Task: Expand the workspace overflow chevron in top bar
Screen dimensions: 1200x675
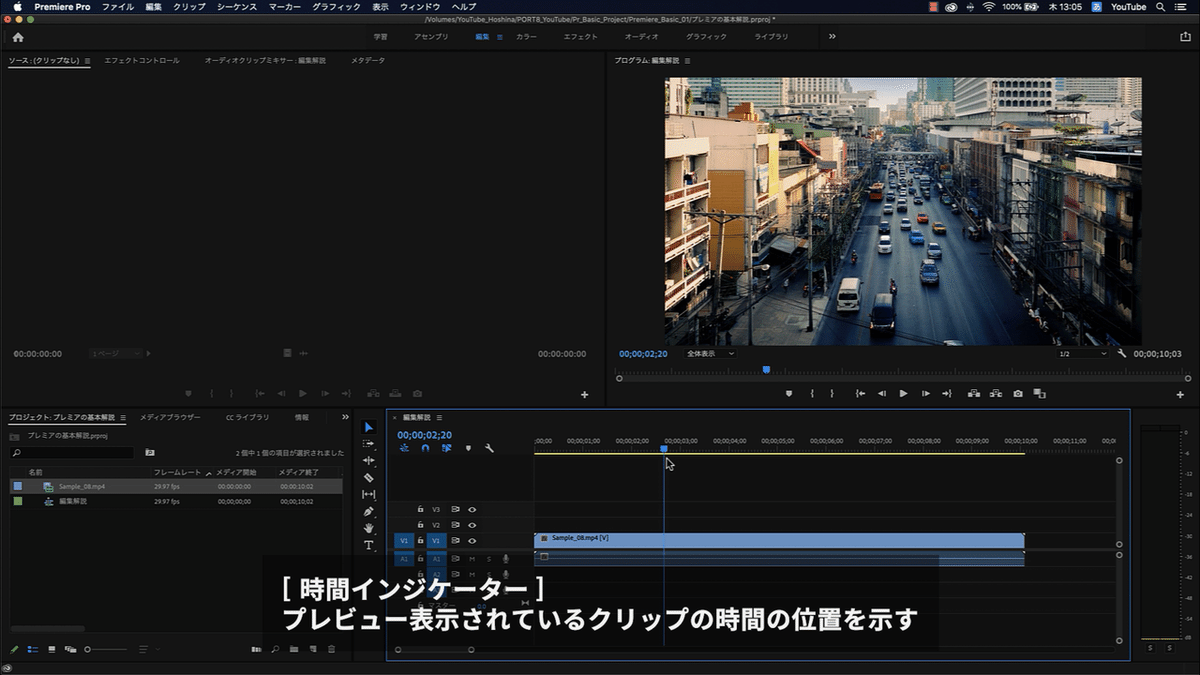Action: pos(832,37)
